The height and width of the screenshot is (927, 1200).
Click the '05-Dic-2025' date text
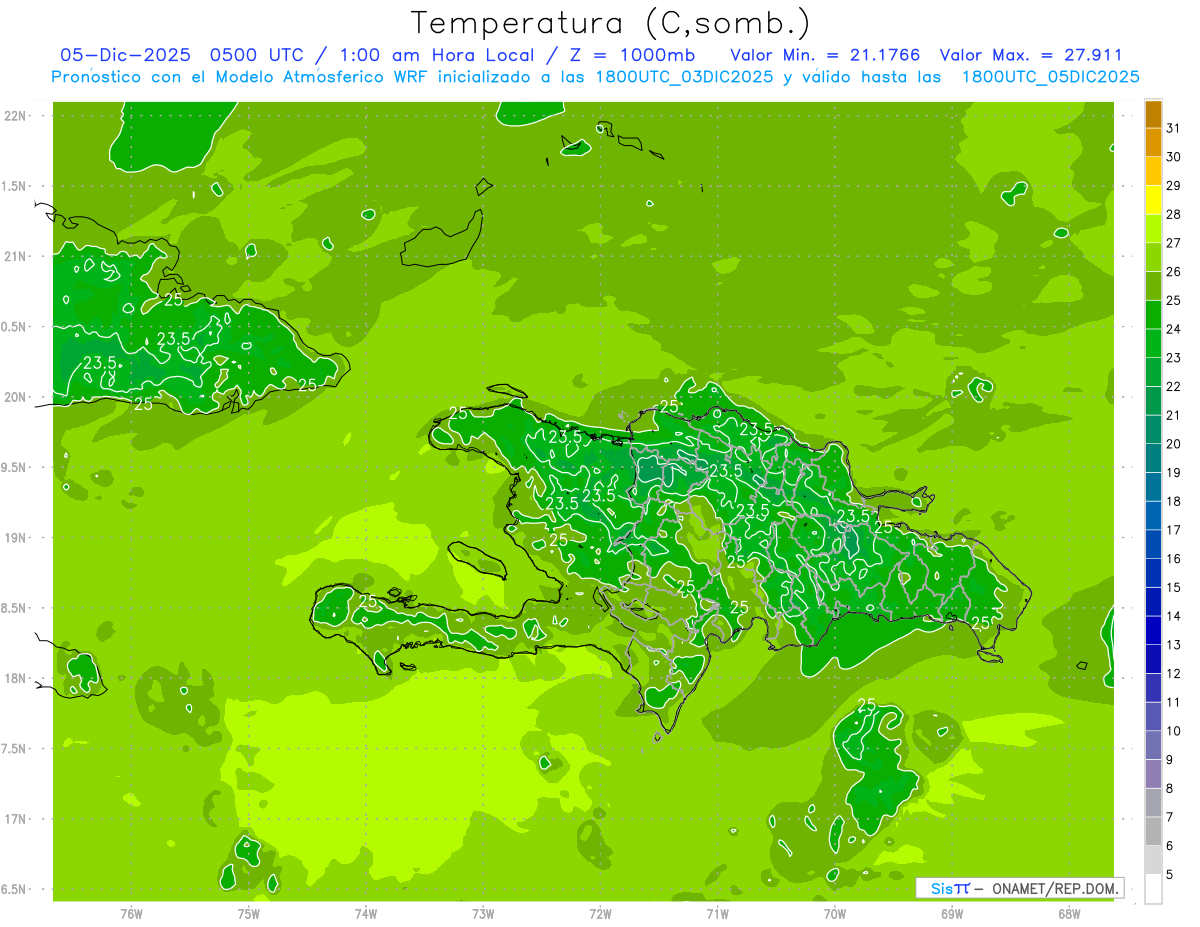coord(125,55)
